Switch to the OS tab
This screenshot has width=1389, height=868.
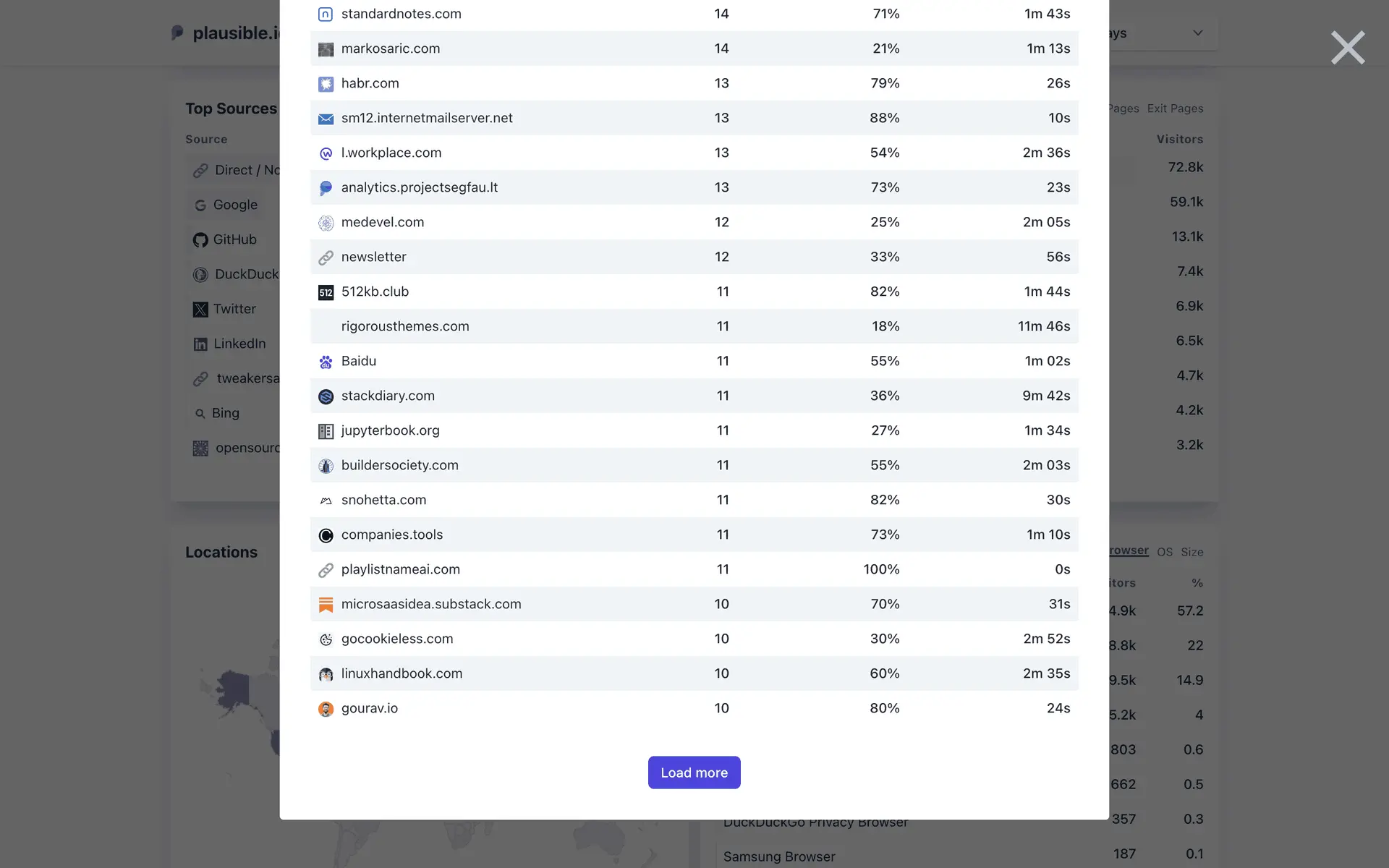(x=1164, y=552)
